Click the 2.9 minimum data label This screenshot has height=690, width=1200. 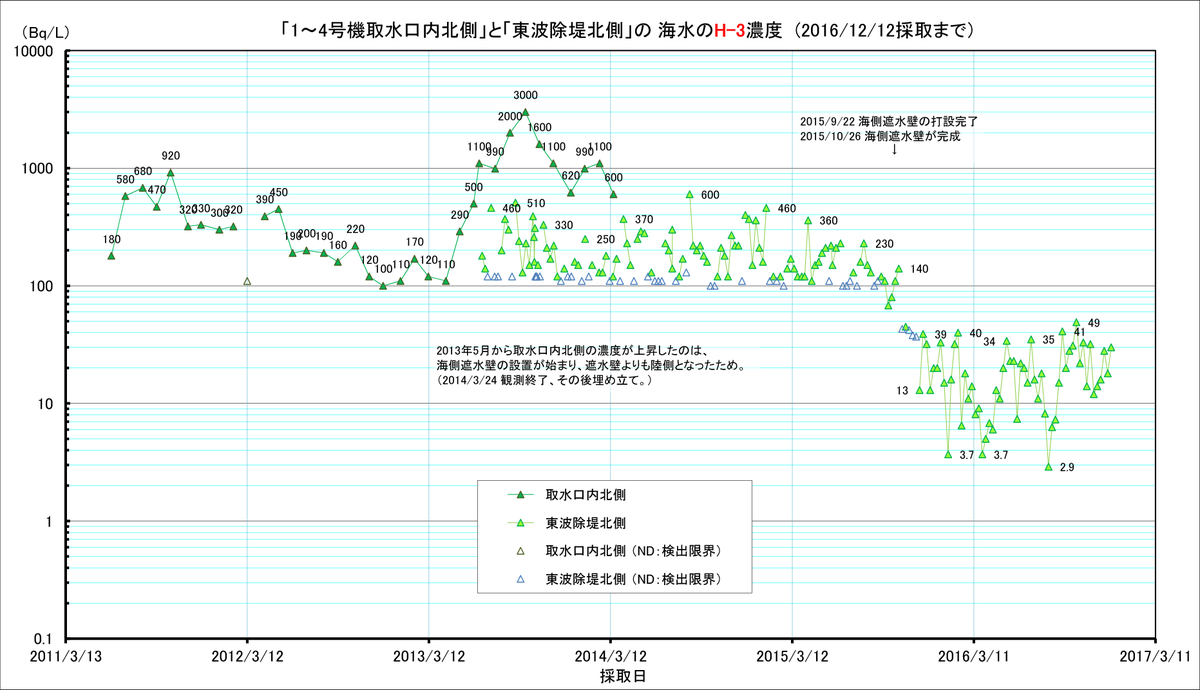tap(1066, 468)
